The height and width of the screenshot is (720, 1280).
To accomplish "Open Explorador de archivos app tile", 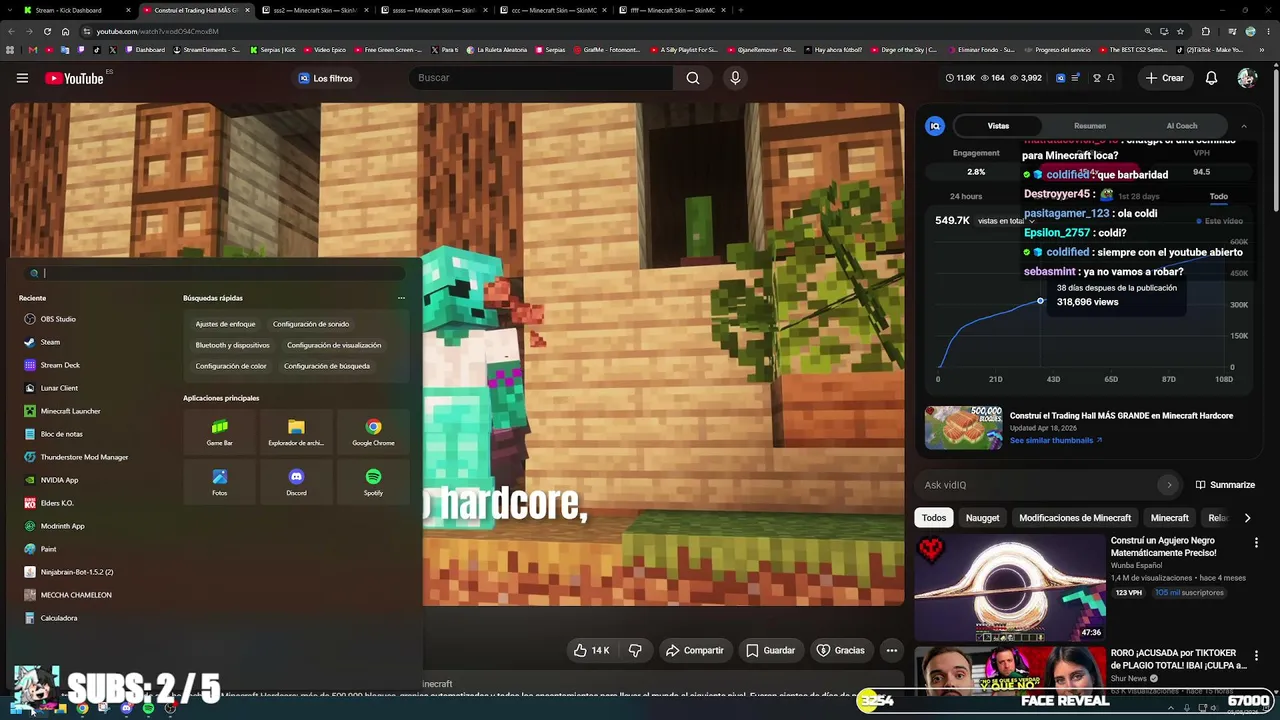I will pos(296,432).
